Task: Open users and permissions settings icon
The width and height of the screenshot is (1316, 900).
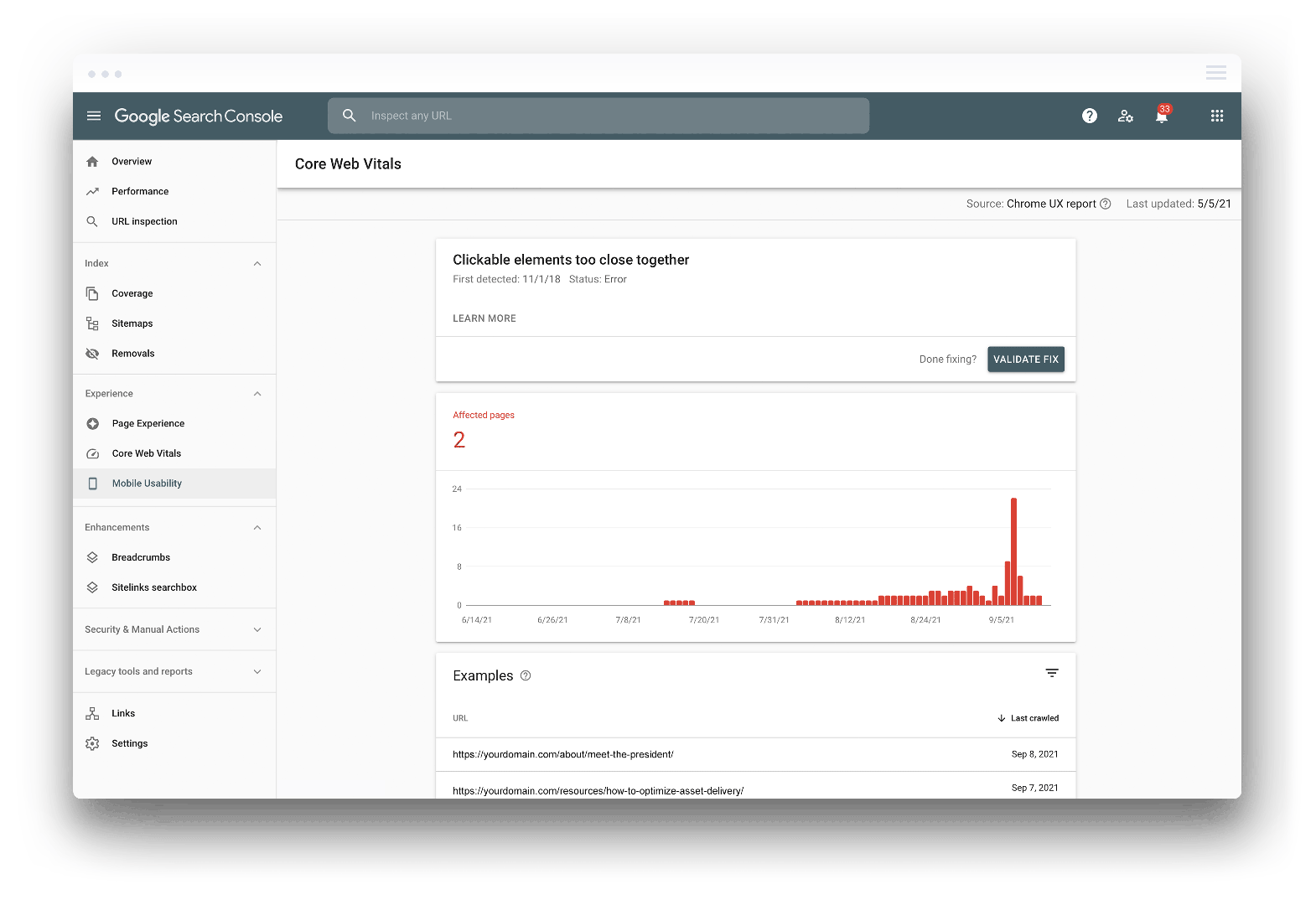Action: coord(1126,116)
